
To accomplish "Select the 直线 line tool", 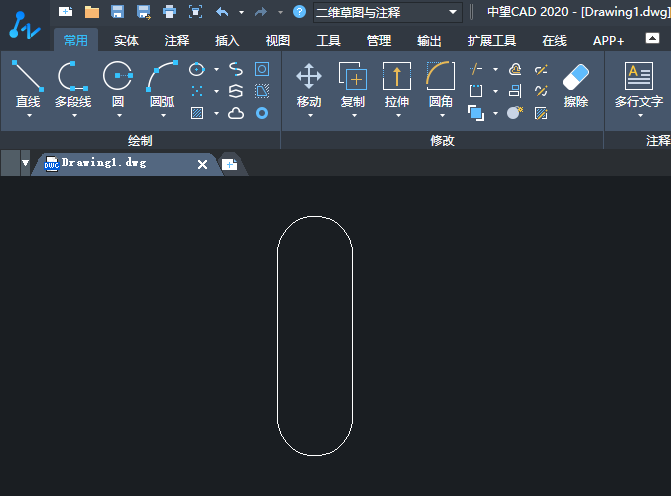I will [28, 84].
